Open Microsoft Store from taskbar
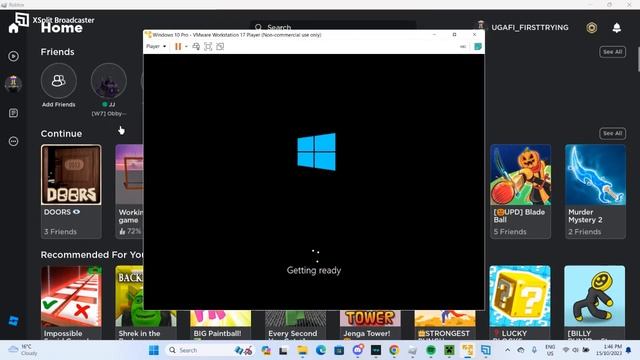 (339, 350)
